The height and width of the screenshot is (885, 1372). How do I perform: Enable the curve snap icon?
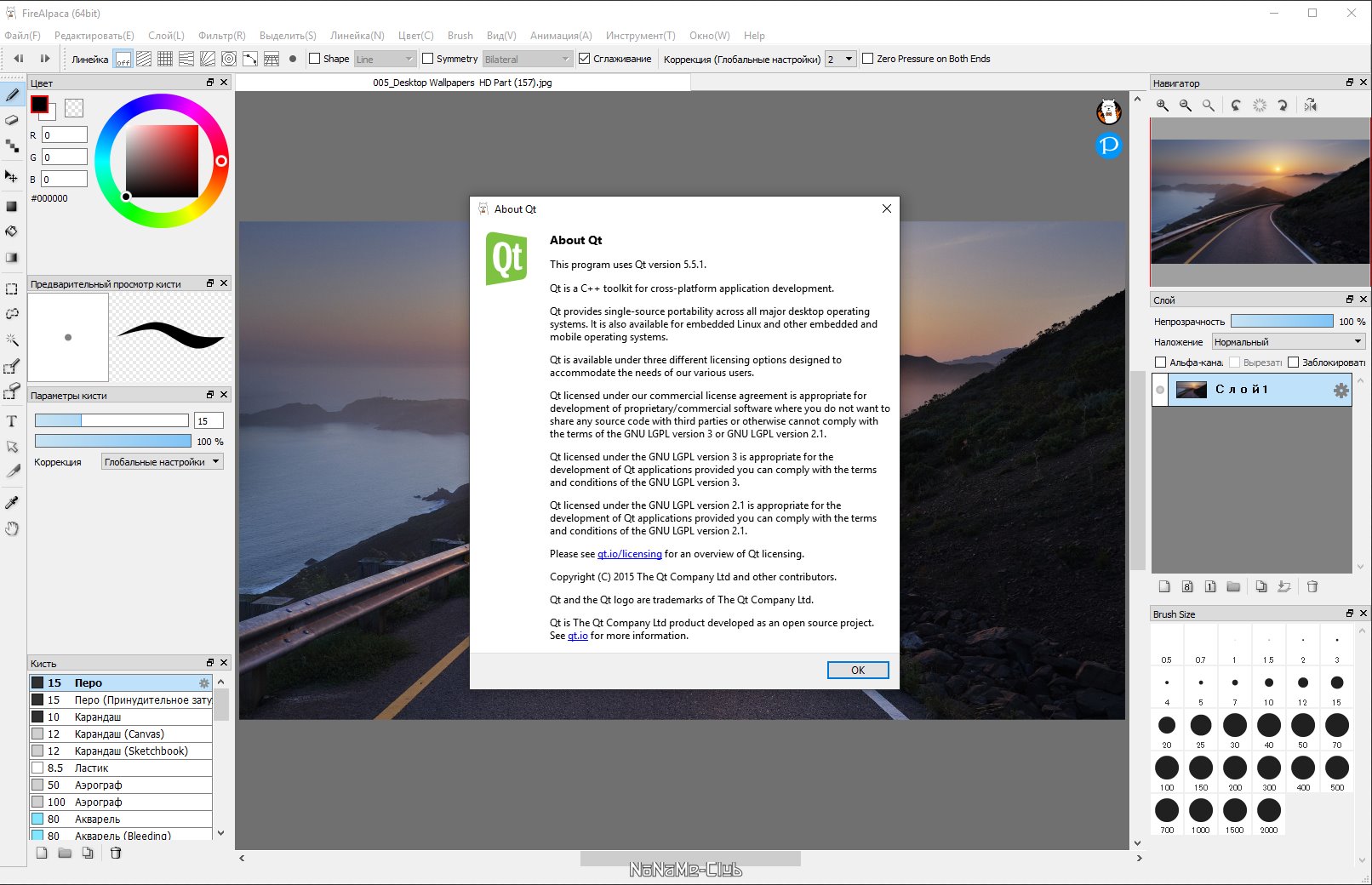pyautogui.click(x=250, y=59)
